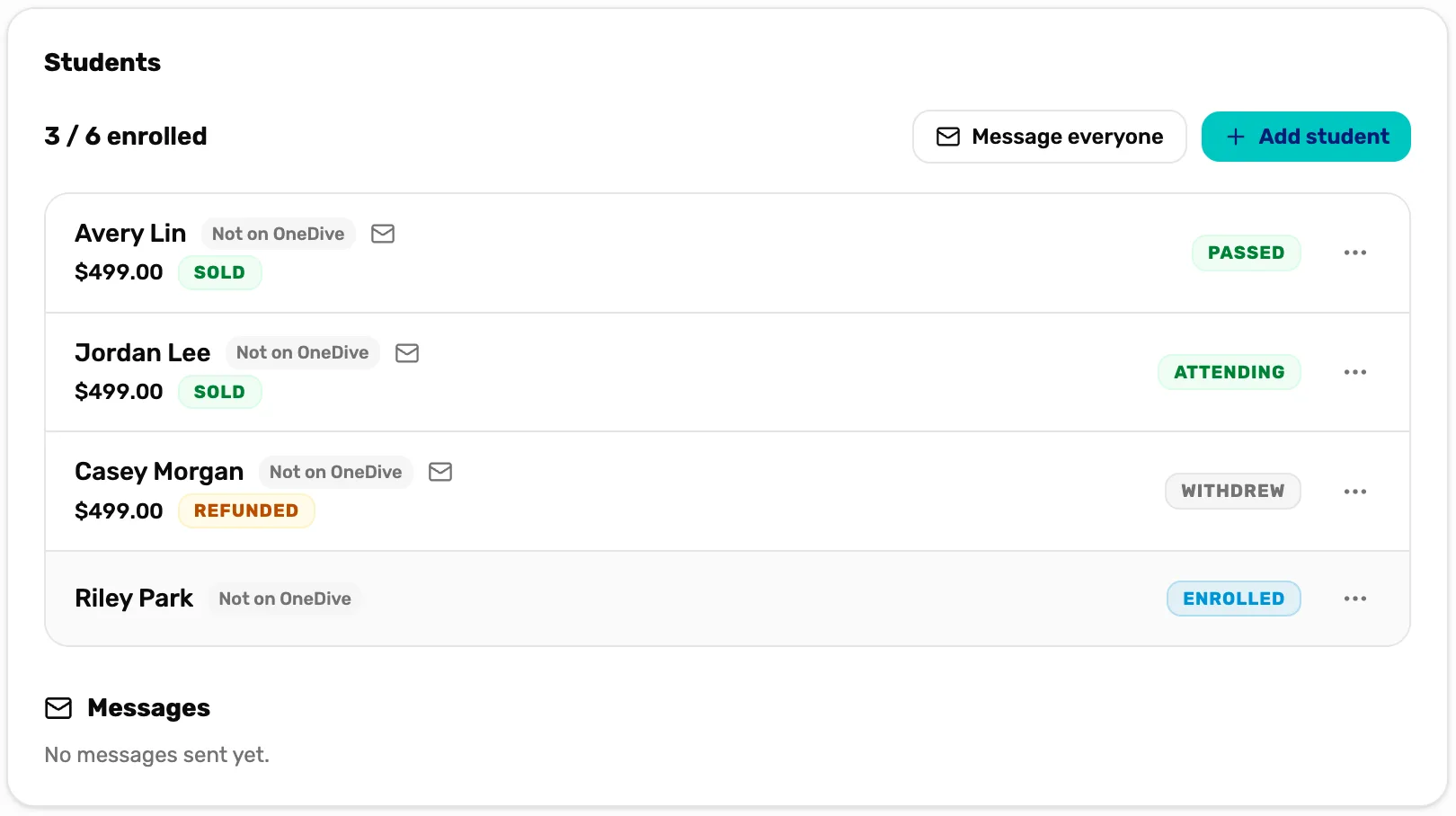Click the ENROLLED status badge

tap(1233, 599)
